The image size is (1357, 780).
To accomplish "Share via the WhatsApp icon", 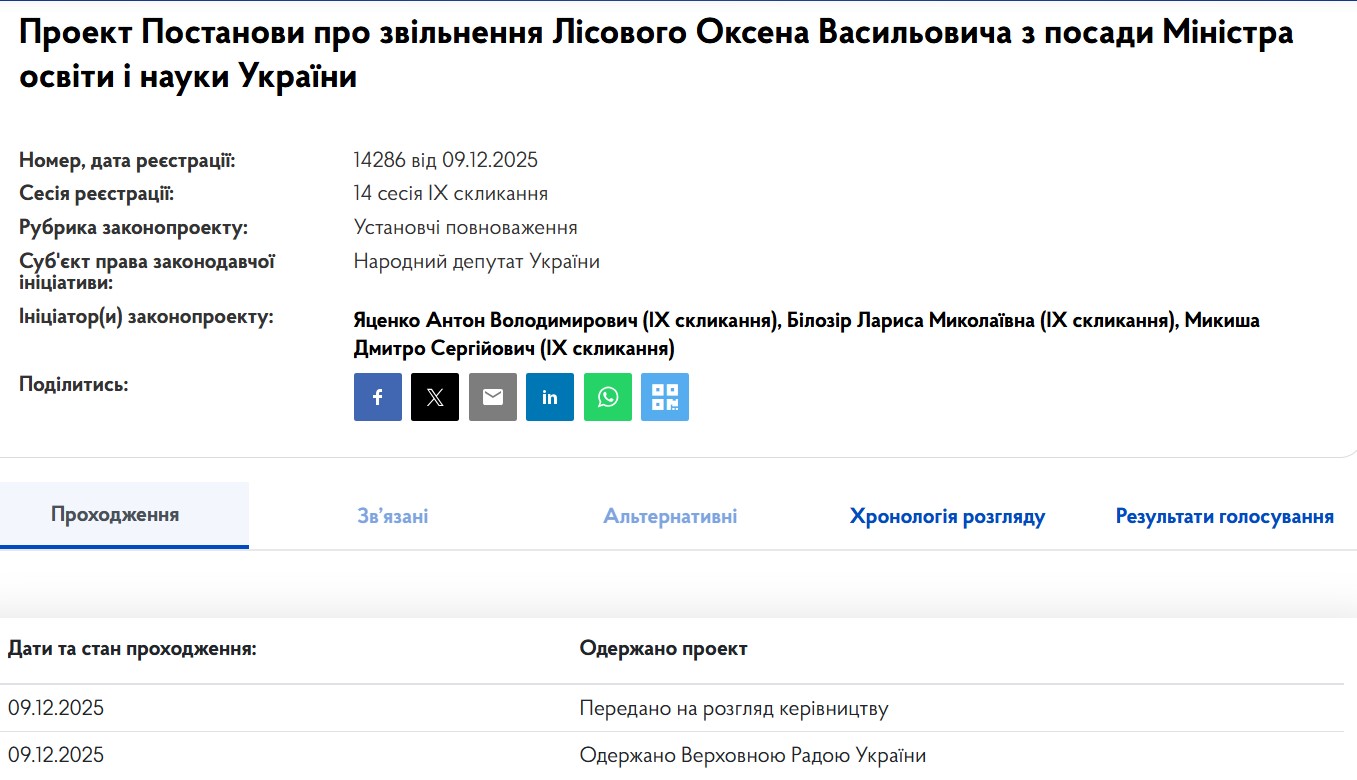I will point(608,397).
